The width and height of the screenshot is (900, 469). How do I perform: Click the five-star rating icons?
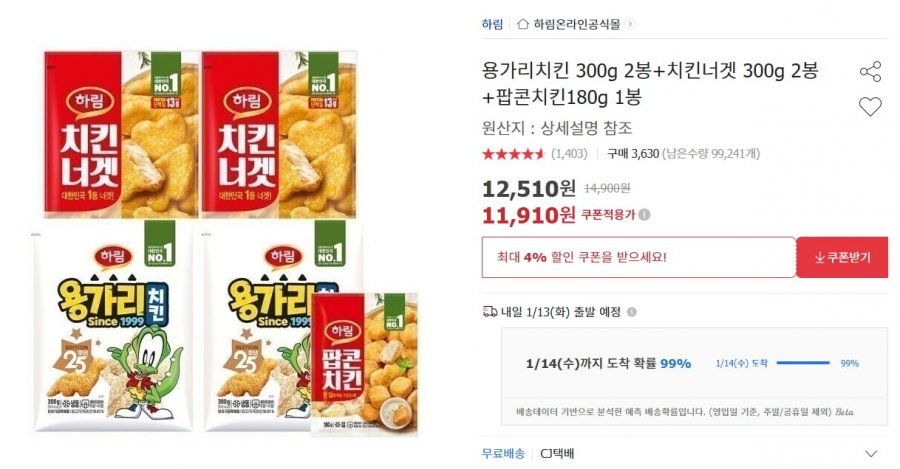tap(513, 154)
